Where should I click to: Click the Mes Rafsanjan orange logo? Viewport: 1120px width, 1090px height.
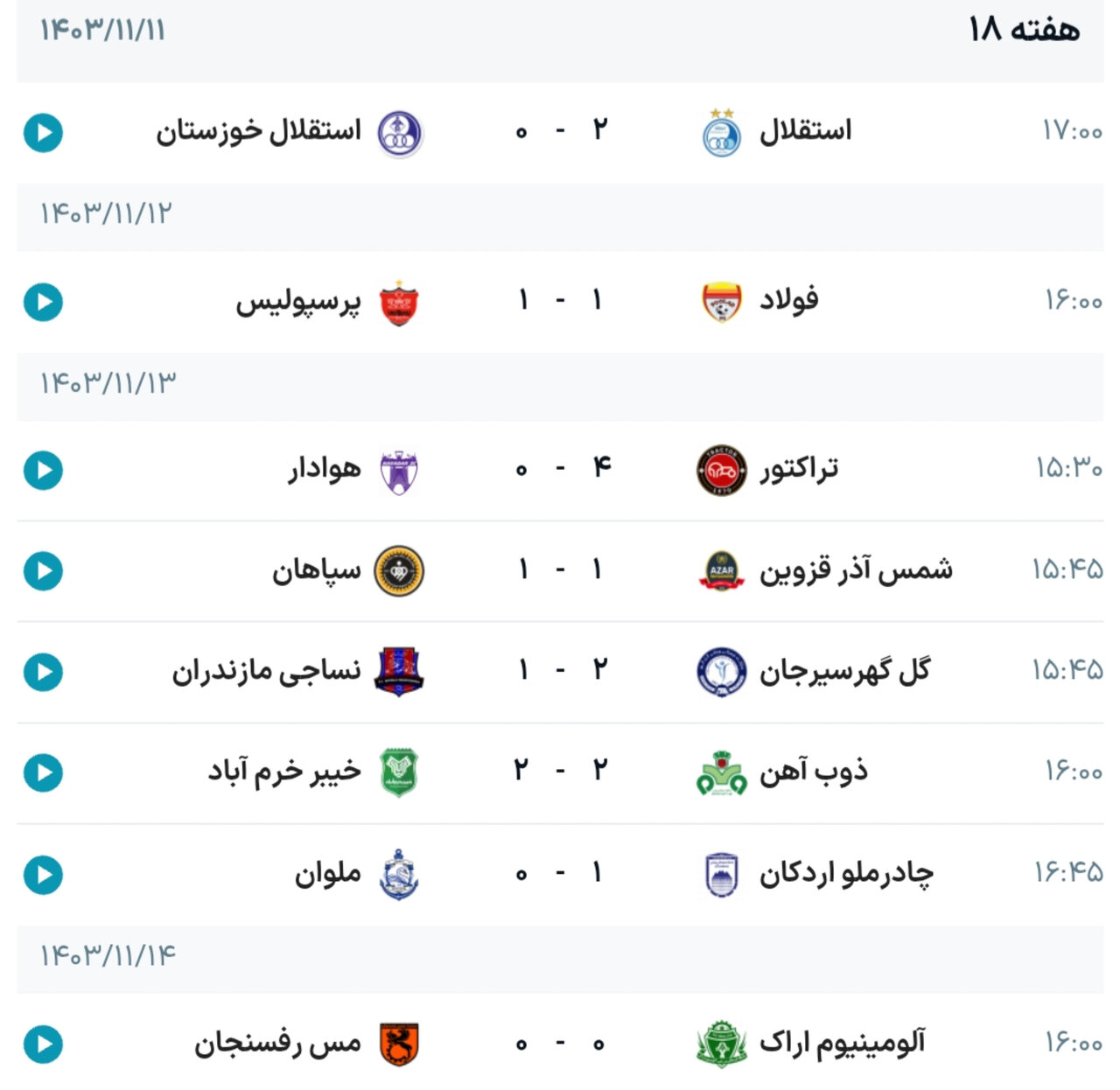click(399, 1045)
